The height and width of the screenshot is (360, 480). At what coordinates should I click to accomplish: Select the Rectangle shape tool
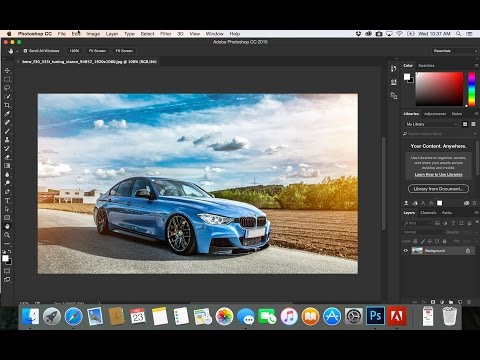tap(7, 218)
